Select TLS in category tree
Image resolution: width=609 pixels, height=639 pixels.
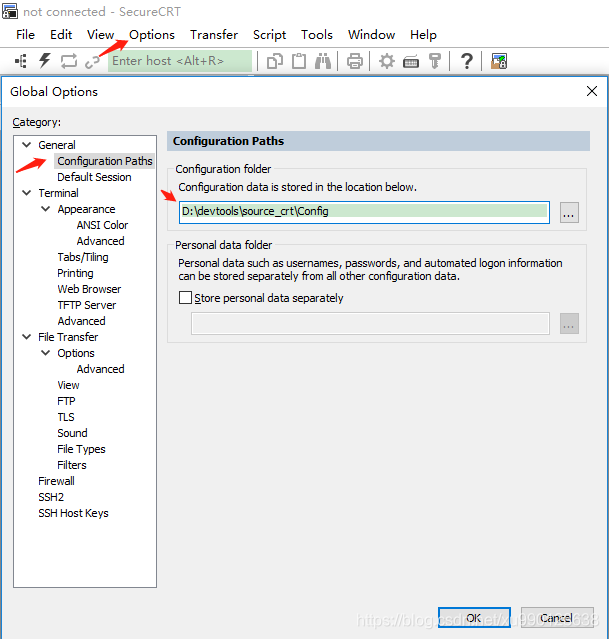coord(66,416)
